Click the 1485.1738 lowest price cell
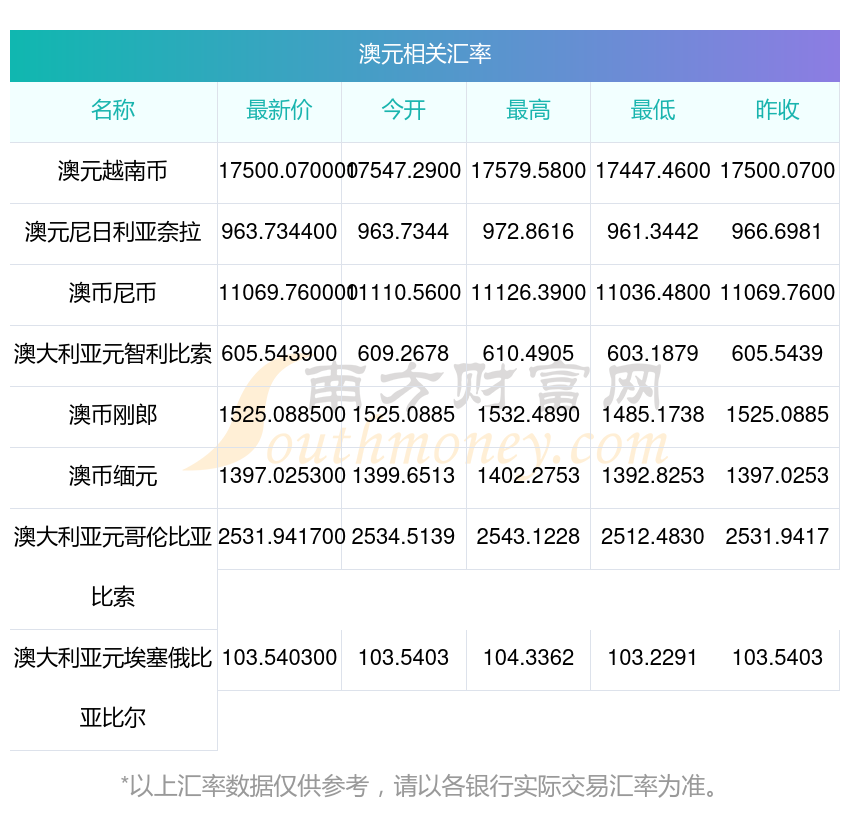Image resolution: width=850 pixels, height=817 pixels. pos(652,415)
